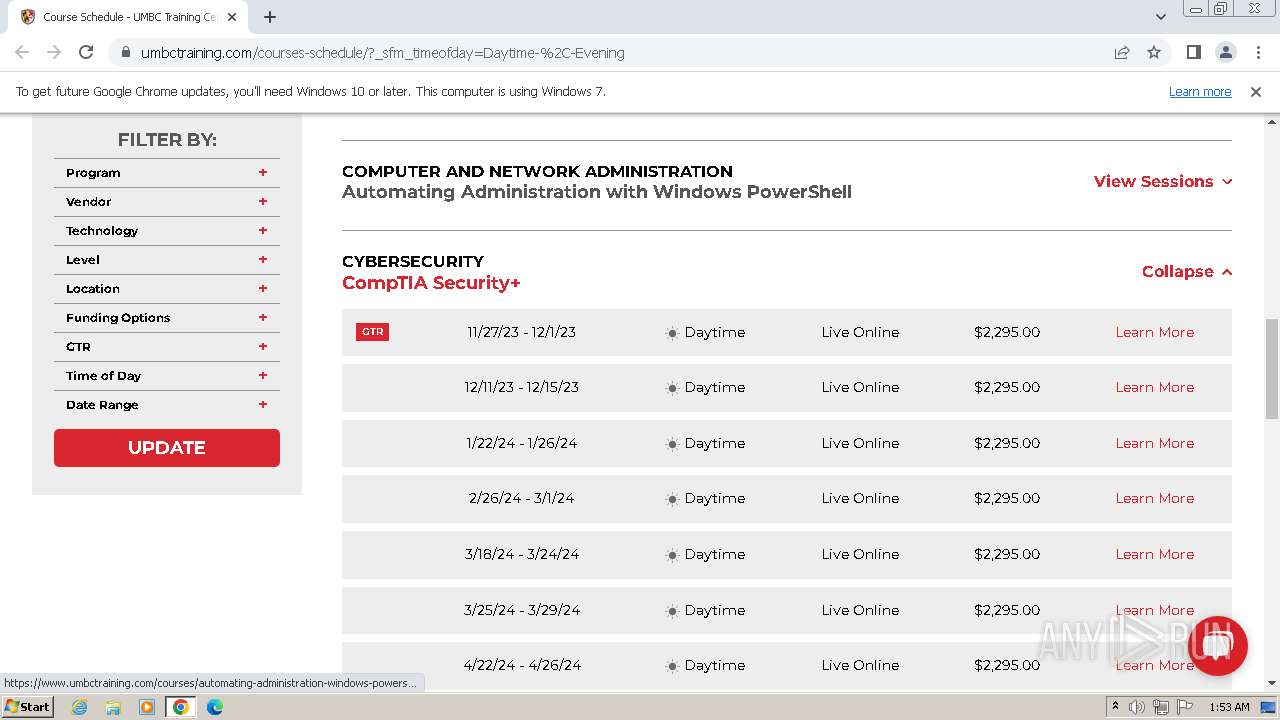Viewport: 1280px width, 720px height.
Task: Click the Learn more Chrome update link
Action: [x=1199, y=92]
